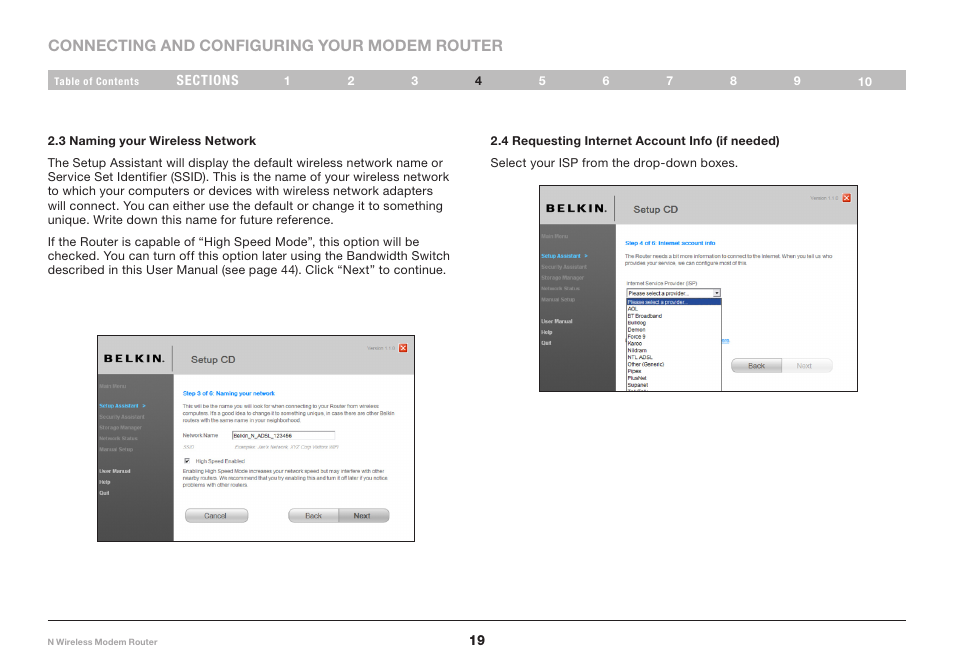Open Network Status in Step 4 window sidebar
The image size is (954, 668).
coord(561,289)
